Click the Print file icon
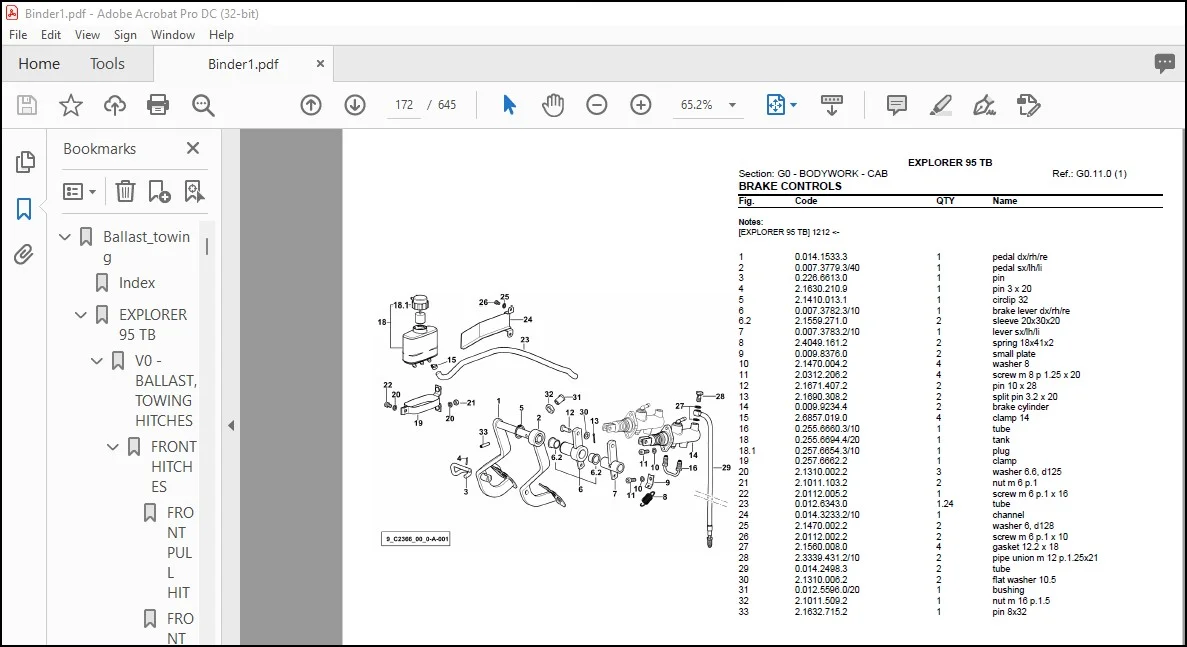Image resolution: width=1187 pixels, height=647 pixels. (x=157, y=104)
